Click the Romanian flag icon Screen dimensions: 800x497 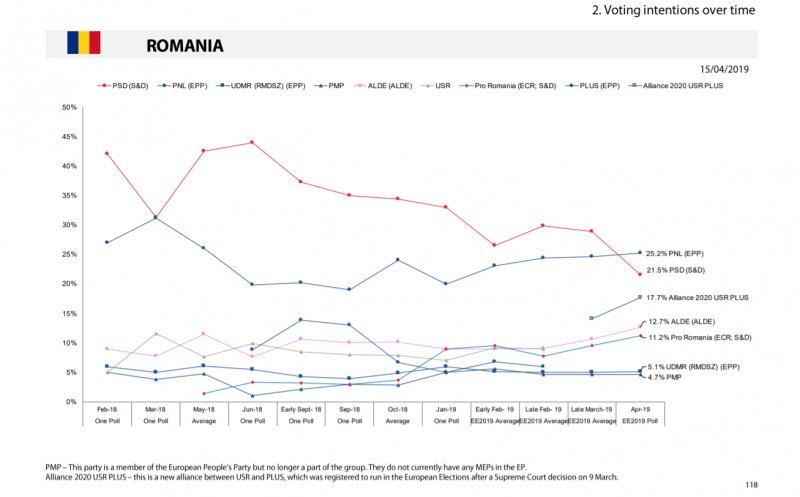pos(83,42)
